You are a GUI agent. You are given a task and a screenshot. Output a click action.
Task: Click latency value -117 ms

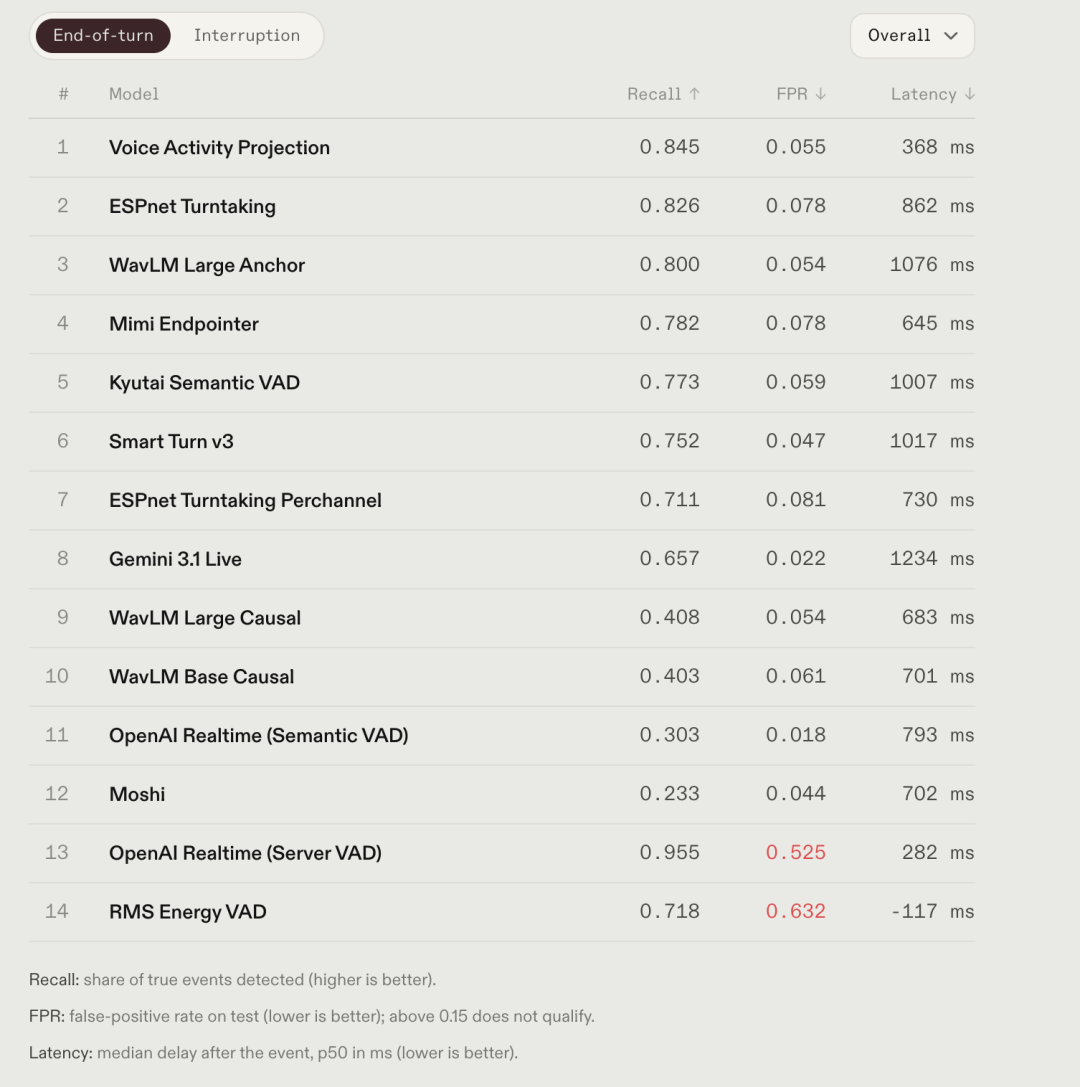[932, 912]
